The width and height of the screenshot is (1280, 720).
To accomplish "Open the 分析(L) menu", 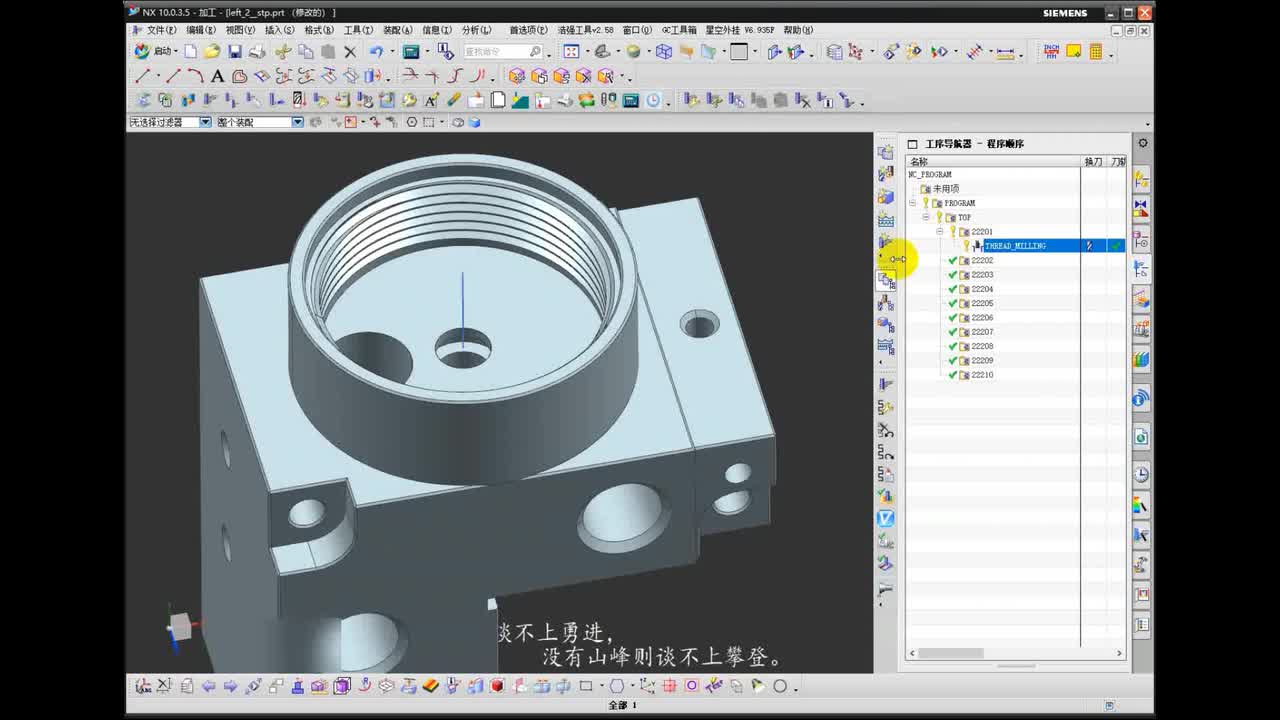I will coord(476,30).
